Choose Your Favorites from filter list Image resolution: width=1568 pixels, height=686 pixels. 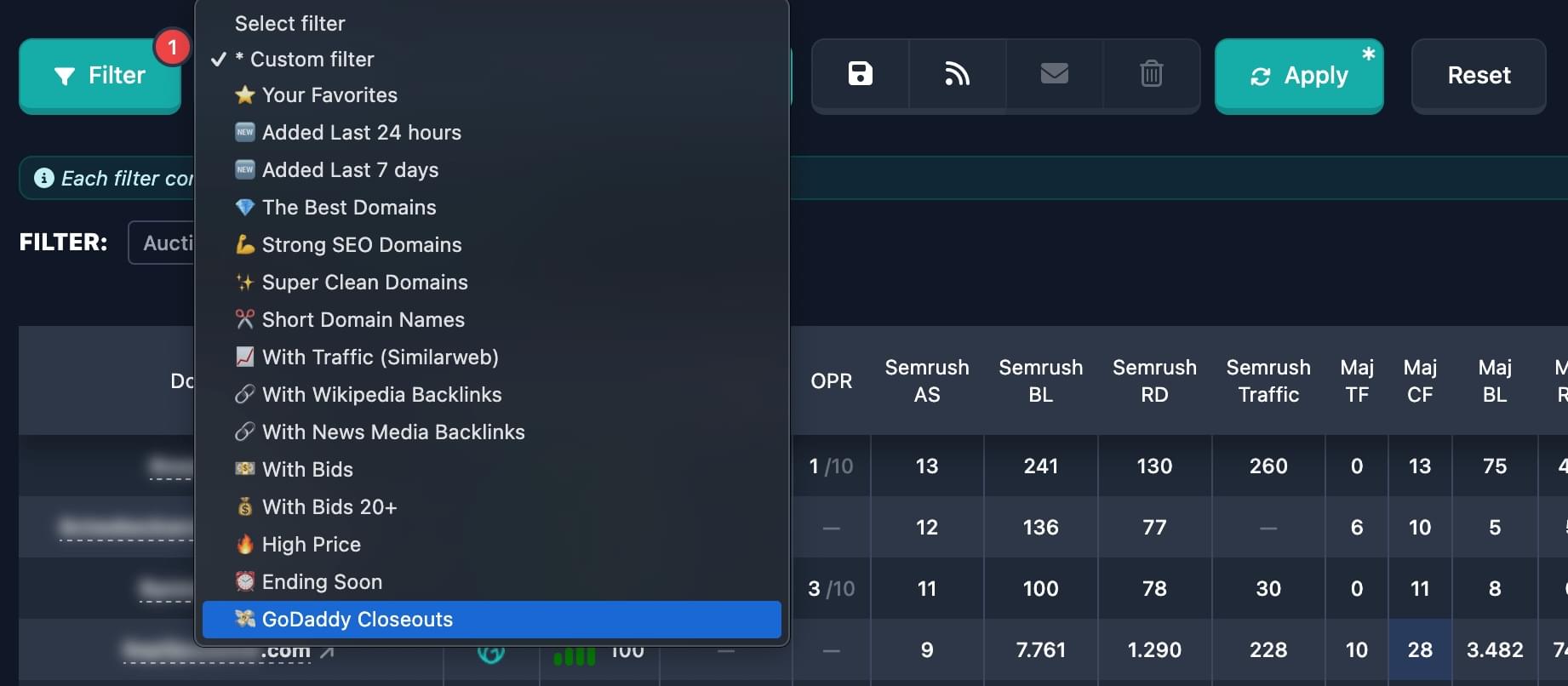click(x=329, y=95)
